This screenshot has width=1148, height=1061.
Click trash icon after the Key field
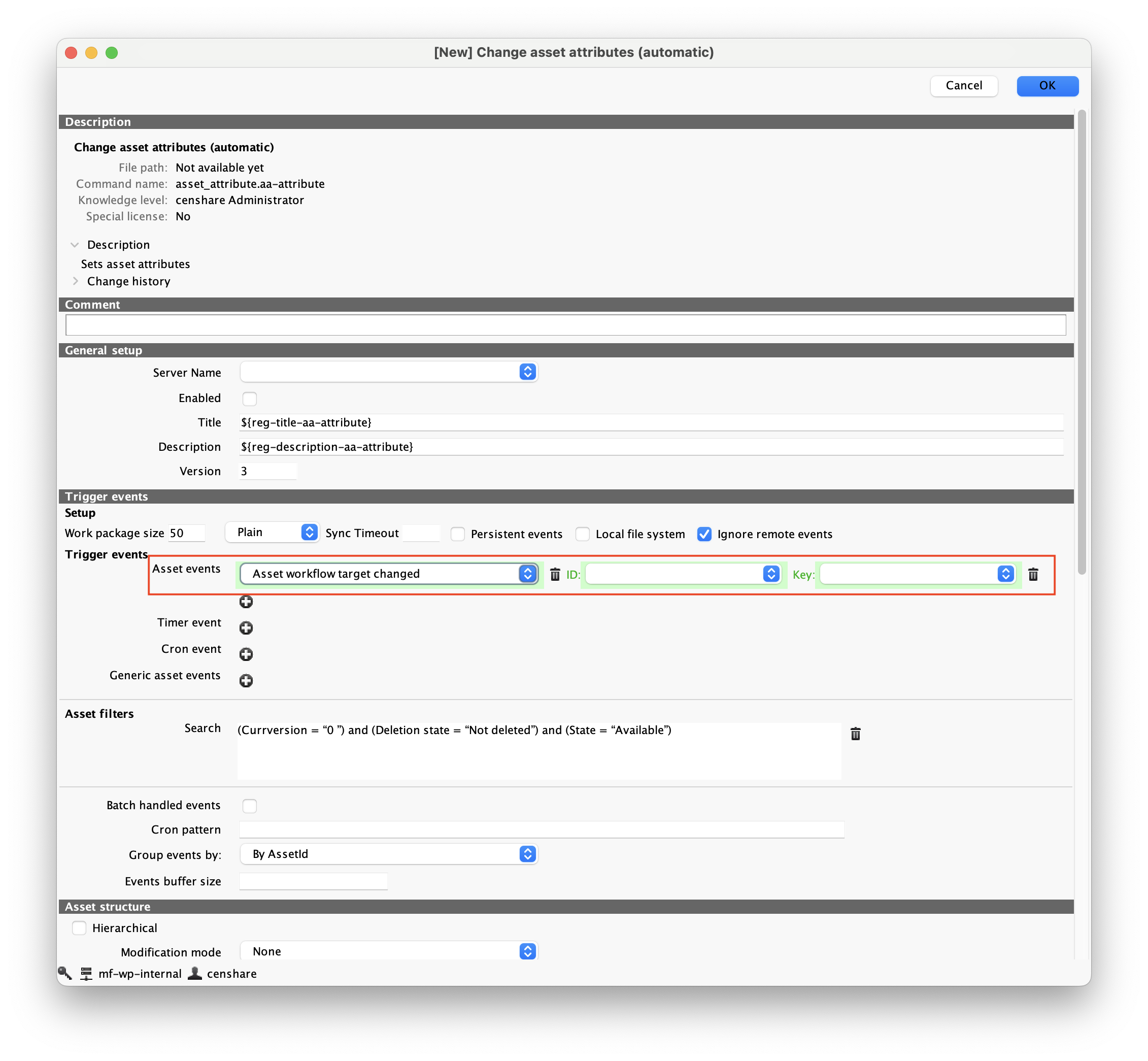click(x=1033, y=574)
